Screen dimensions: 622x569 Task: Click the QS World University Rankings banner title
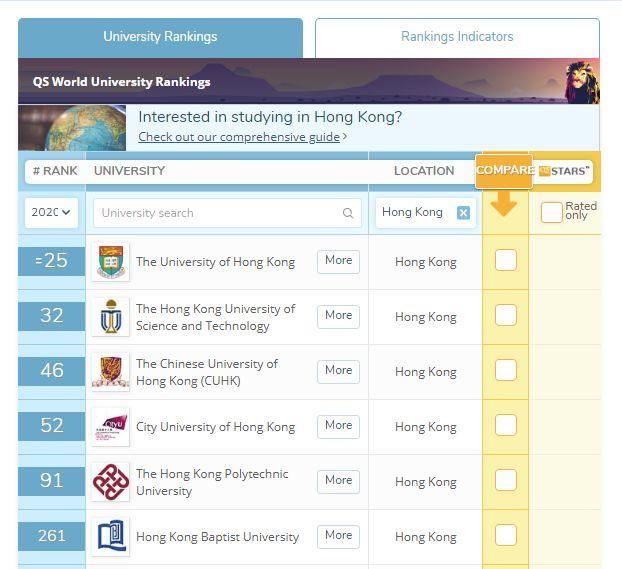121,82
